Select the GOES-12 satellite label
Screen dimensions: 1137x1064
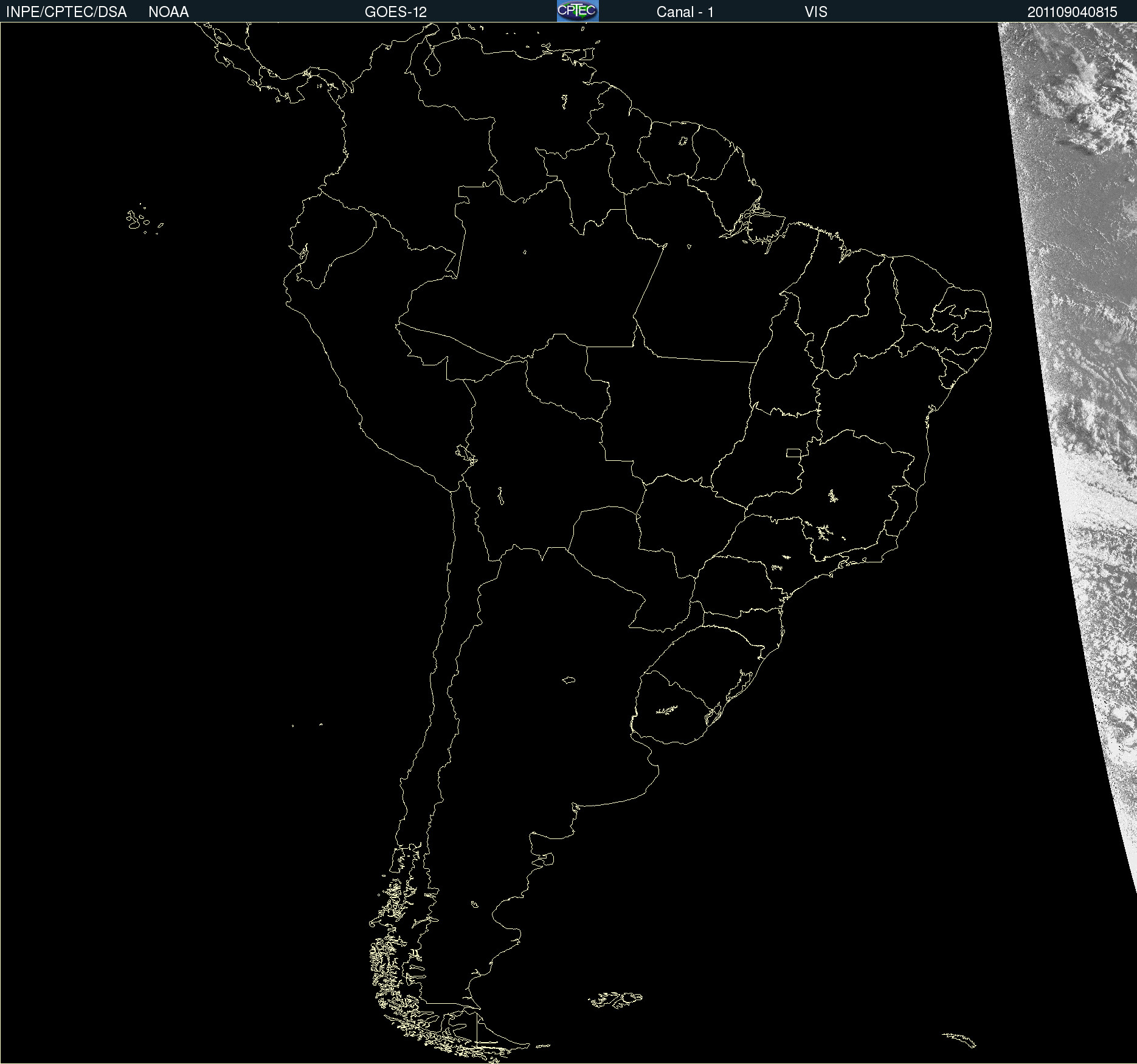396,12
